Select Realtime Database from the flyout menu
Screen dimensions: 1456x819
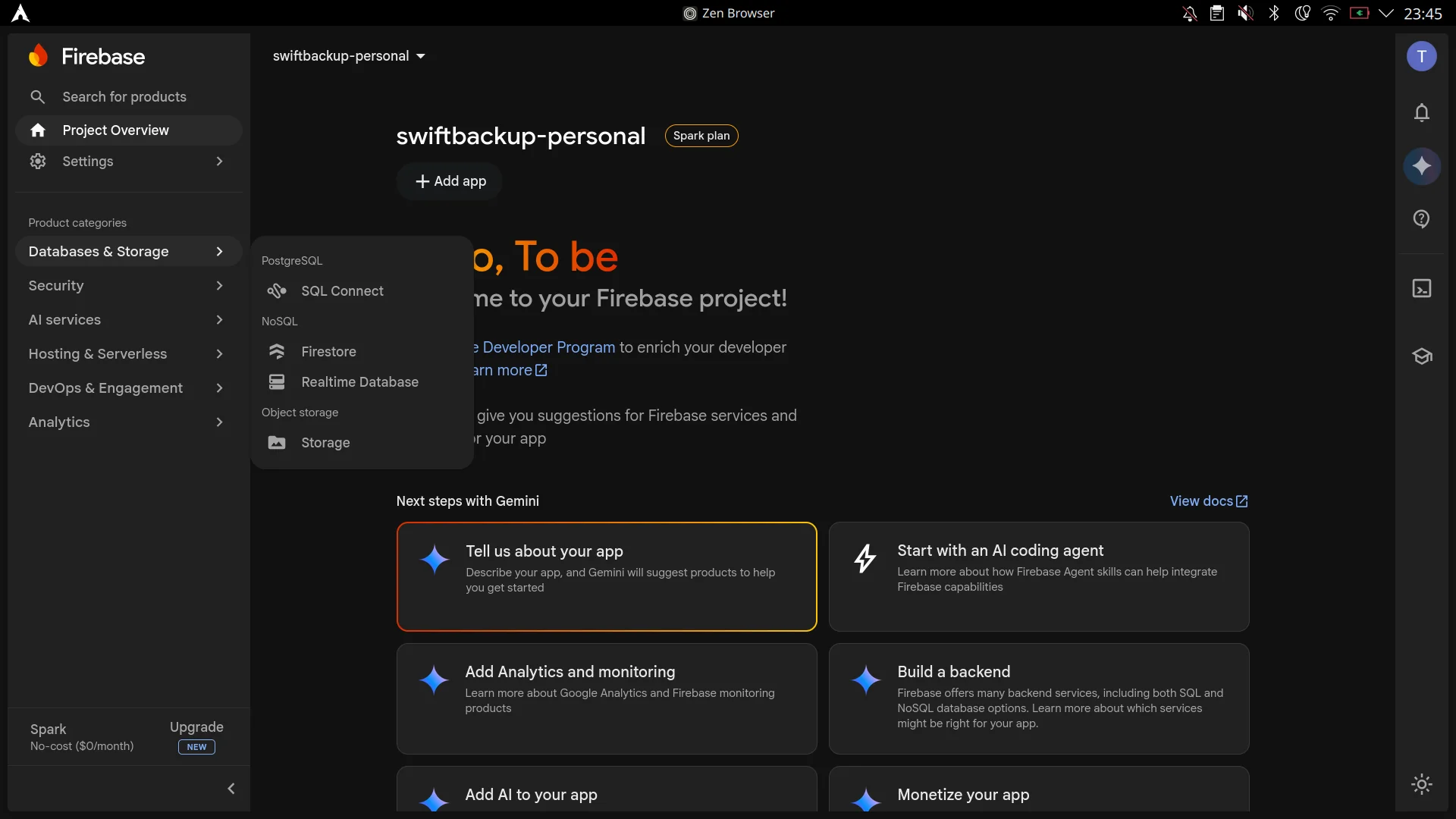point(362,382)
